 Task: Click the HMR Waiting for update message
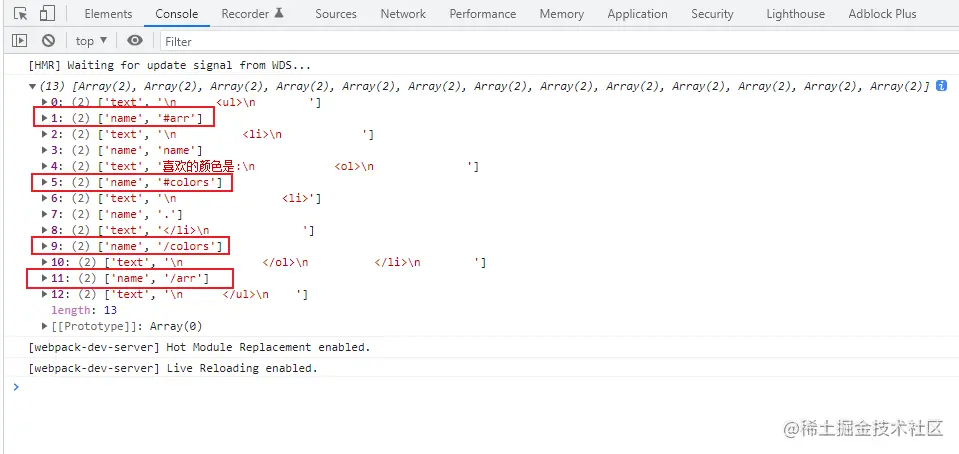(x=170, y=65)
